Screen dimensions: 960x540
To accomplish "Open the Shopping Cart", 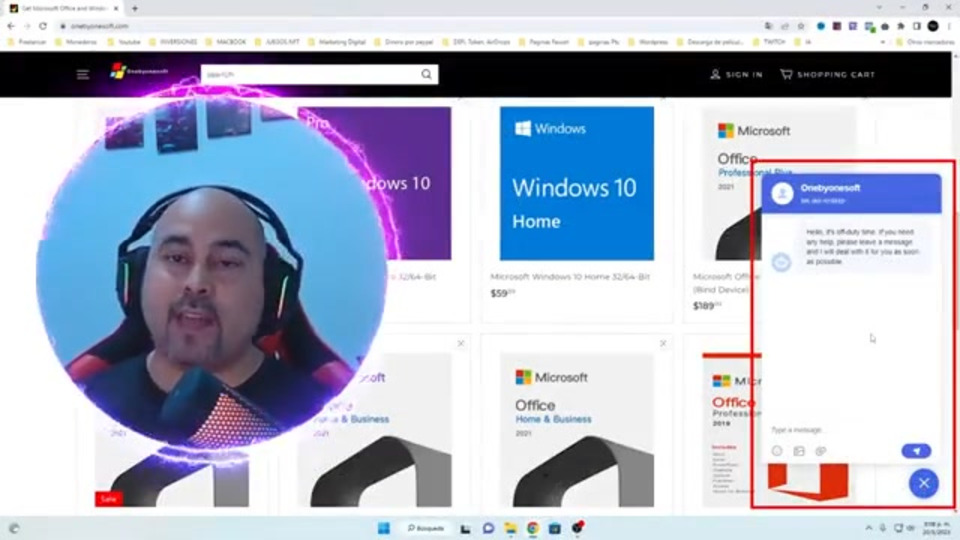I will 827,75.
